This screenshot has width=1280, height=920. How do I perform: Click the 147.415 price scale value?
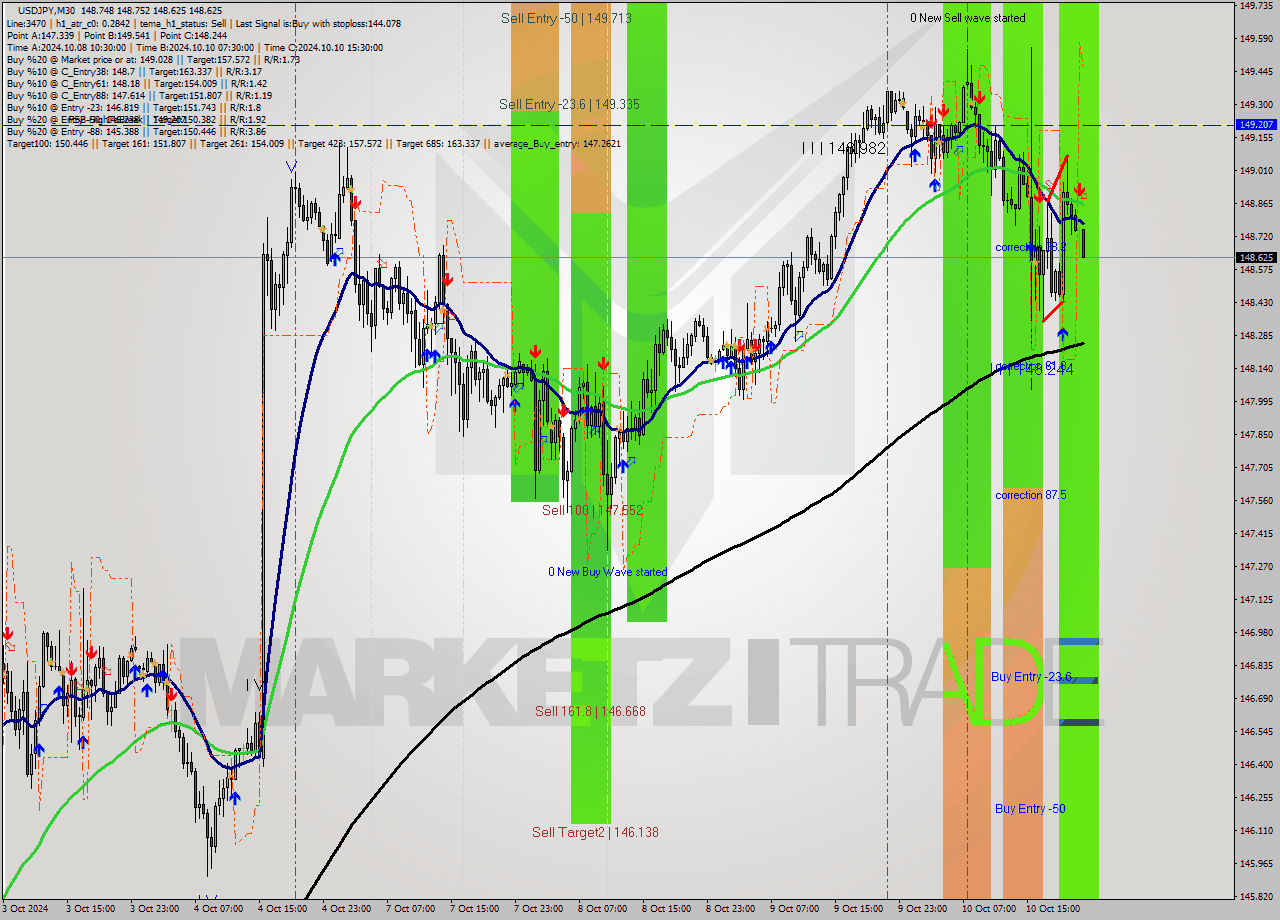(1256, 533)
